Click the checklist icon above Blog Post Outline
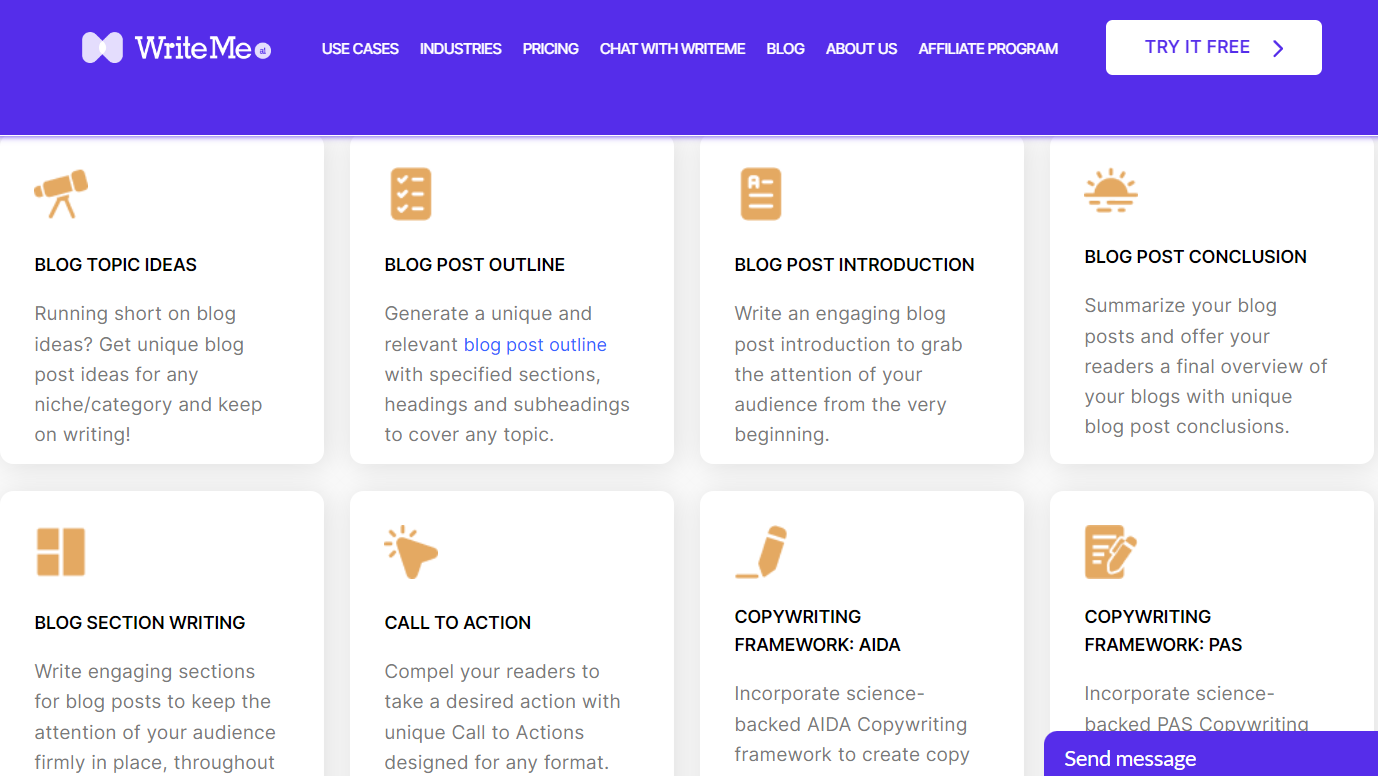Image resolution: width=1378 pixels, height=776 pixels. 410,194
